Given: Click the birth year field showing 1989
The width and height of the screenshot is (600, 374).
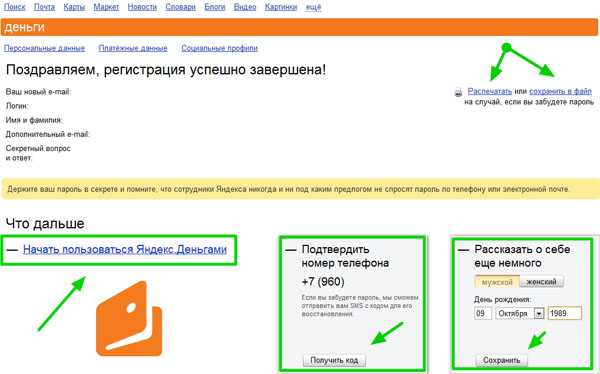Looking at the screenshot, I should coord(565,313).
